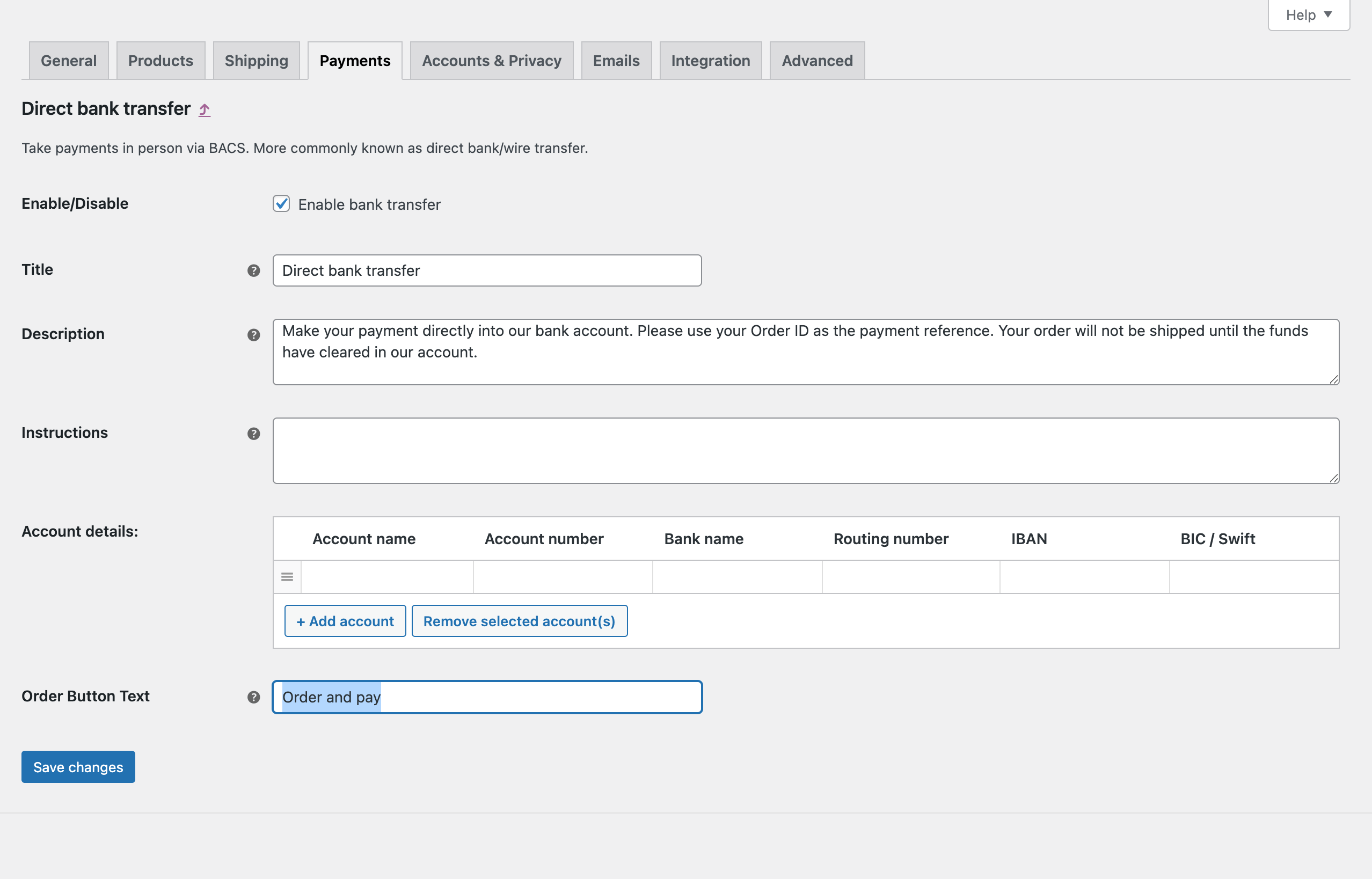Click the Instructions textarea resize handle
This screenshot has width=1372, height=879.
[1334, 478]
